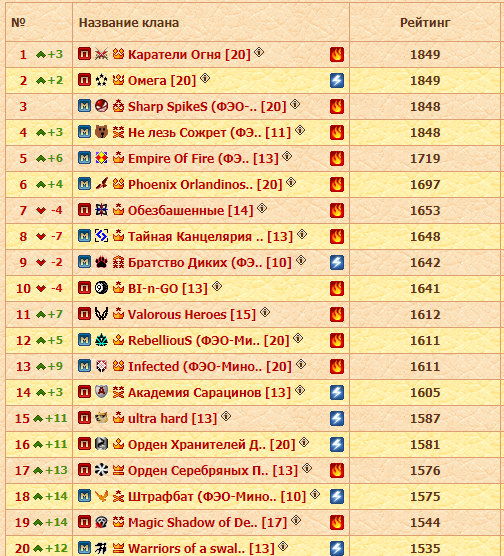Click the blue М badge for Тайная Канцелярия
The height and width of the screenshot is (556, 504).
(x=84, y=236)
